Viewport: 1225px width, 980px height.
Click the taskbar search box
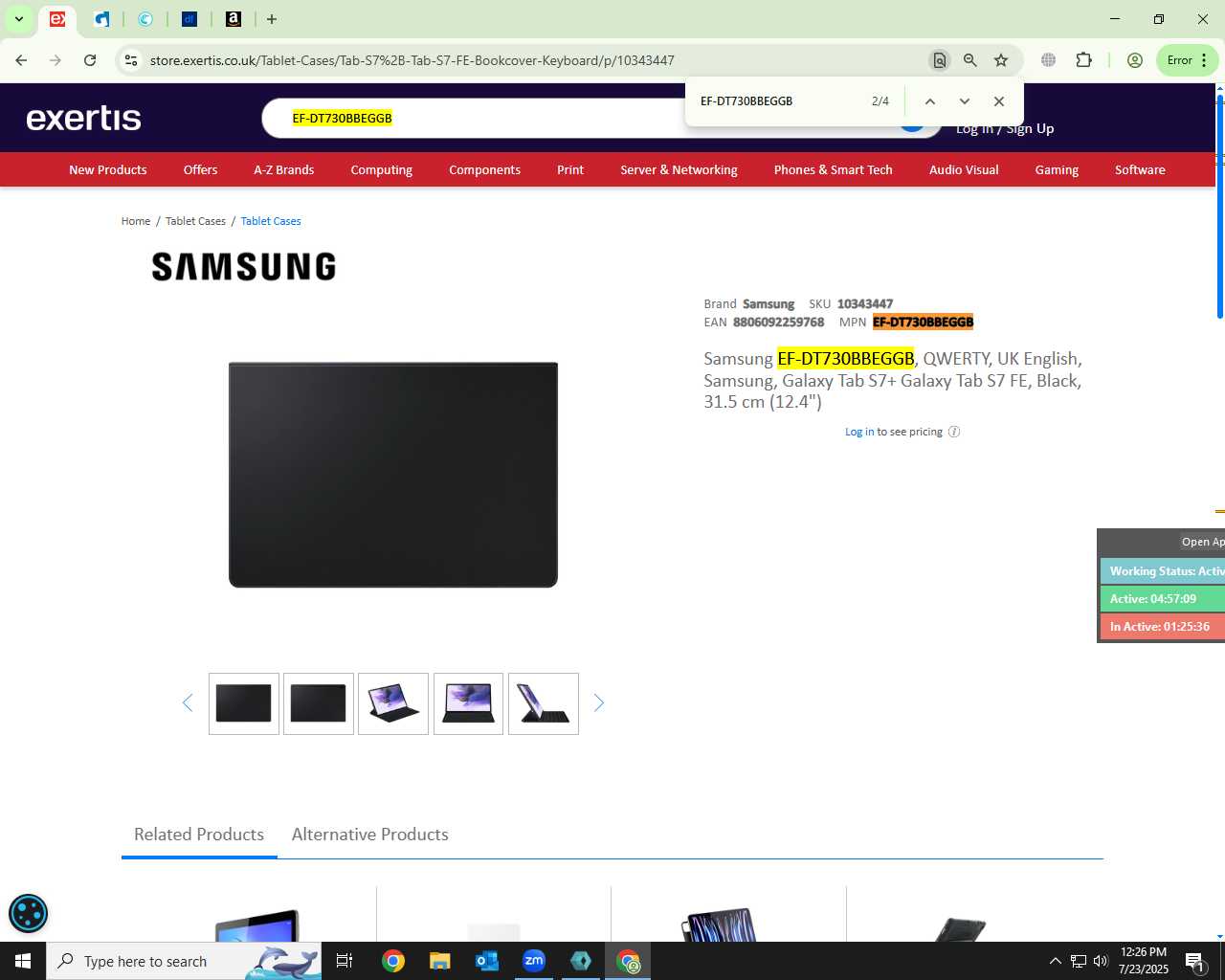[x=184, y=961]
